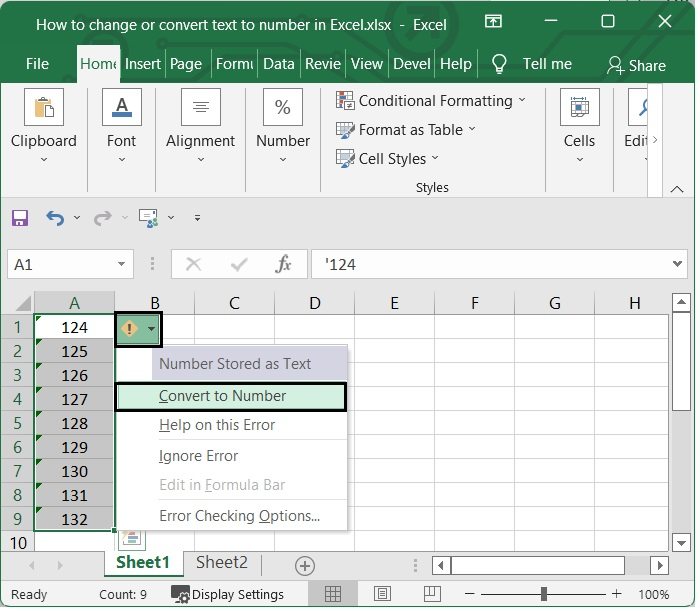Switch to the Sheet2 tab
The width and height of the screenshot is (700, 611).
[x=221, y=563]
